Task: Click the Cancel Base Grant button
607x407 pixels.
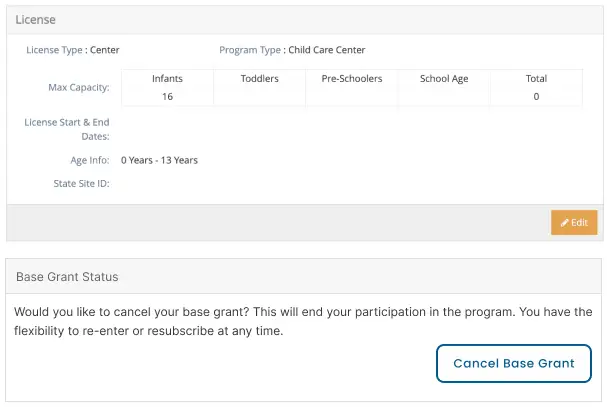Action: pyautogui.click(x=514, y=363)
